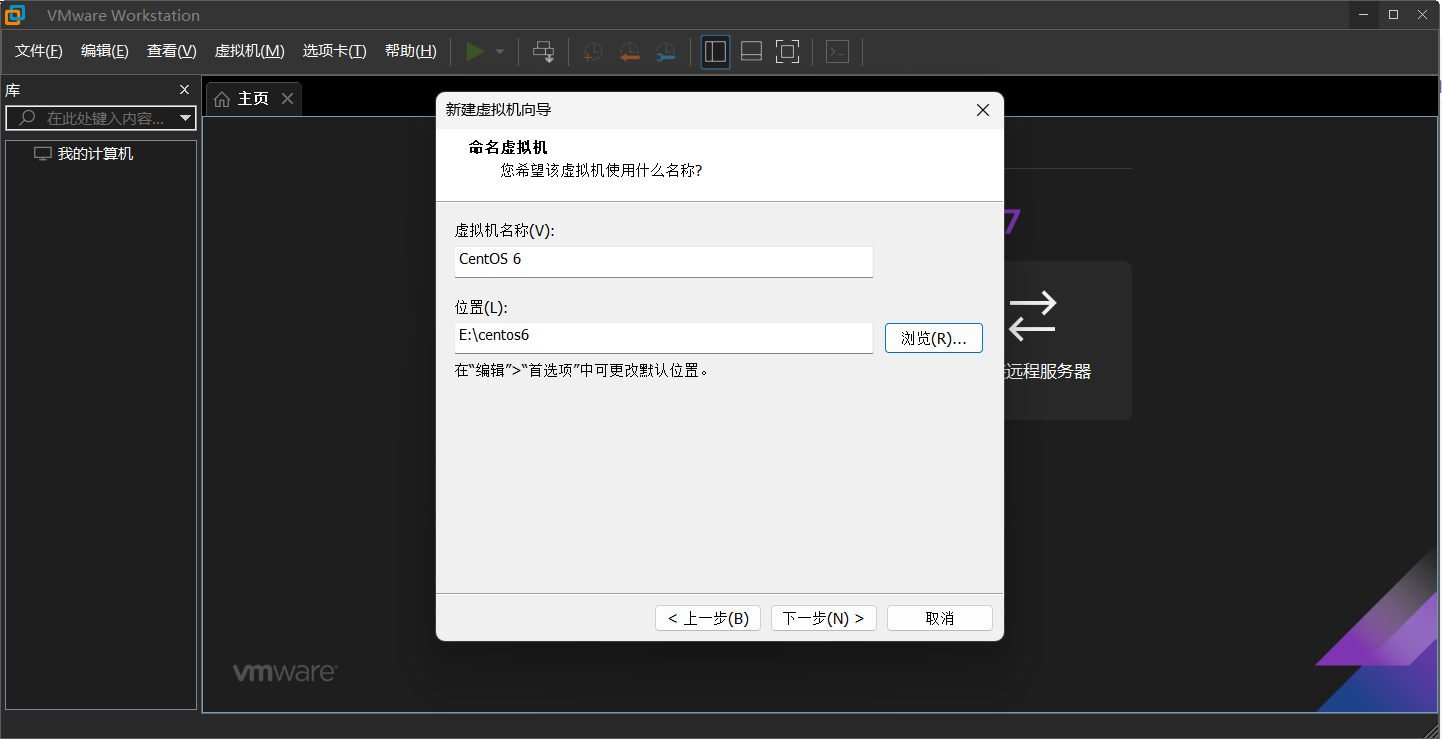
Task: Open the power options dropdown arrow
Action: click(x=500, y=52)
